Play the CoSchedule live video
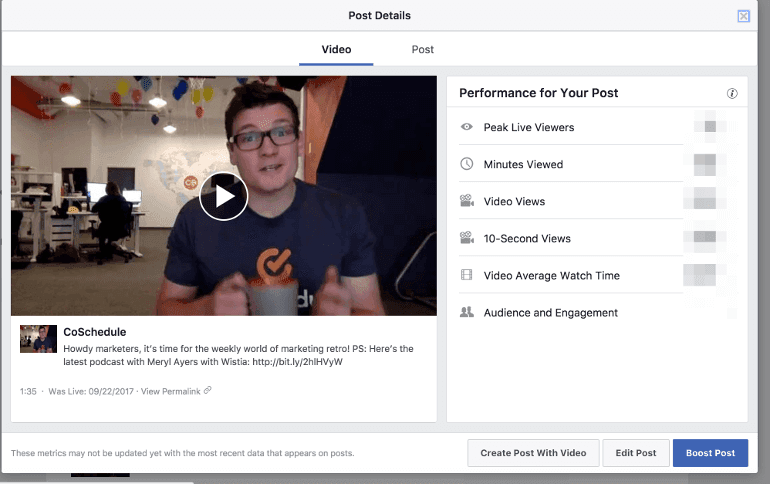 pos(223,196)
